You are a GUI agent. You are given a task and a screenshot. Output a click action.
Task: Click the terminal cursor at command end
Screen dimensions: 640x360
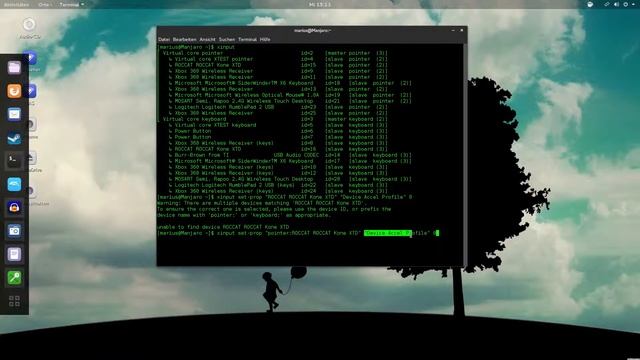click(437, 233)
